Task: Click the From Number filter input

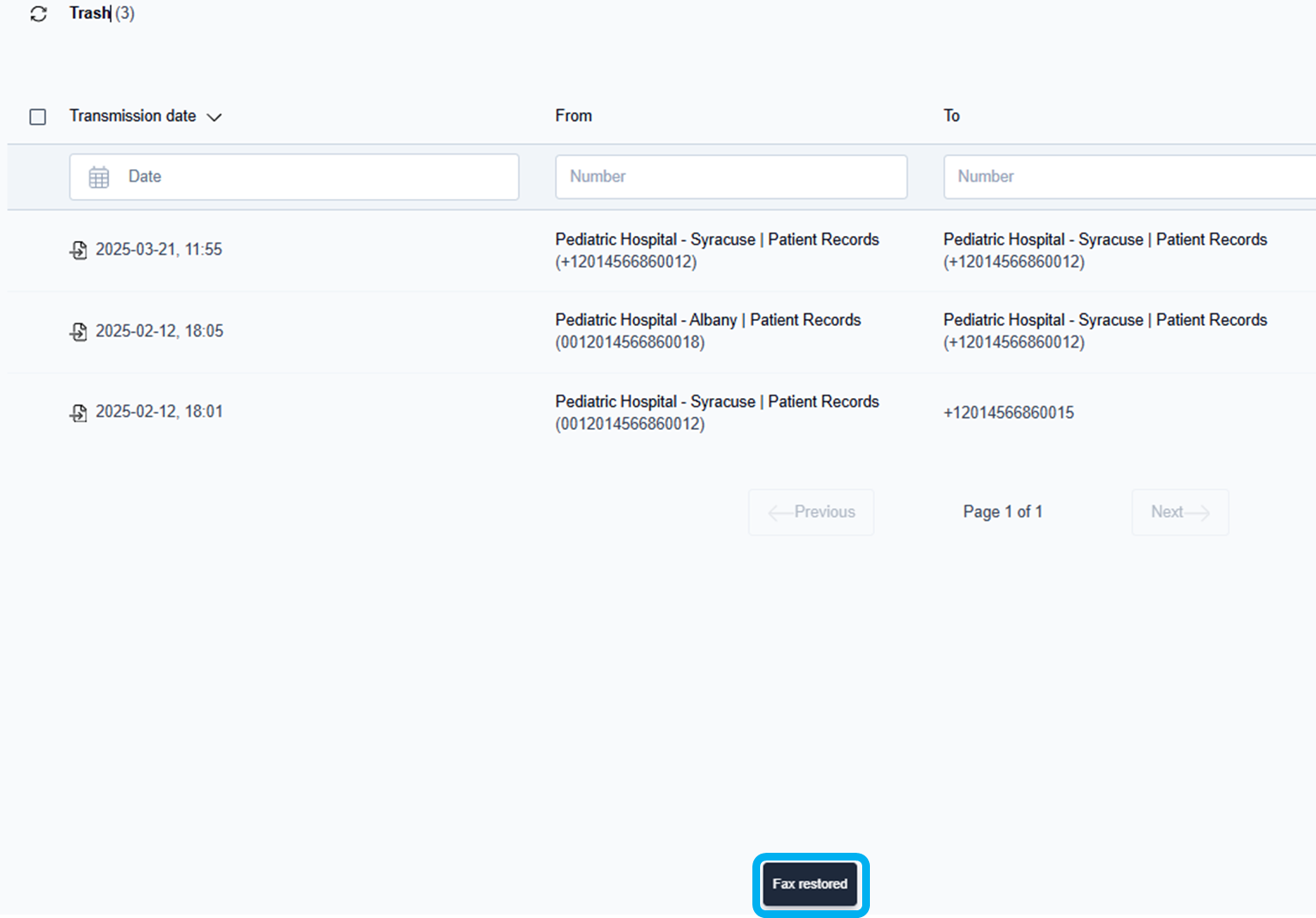Action: [x=731, y=177]
